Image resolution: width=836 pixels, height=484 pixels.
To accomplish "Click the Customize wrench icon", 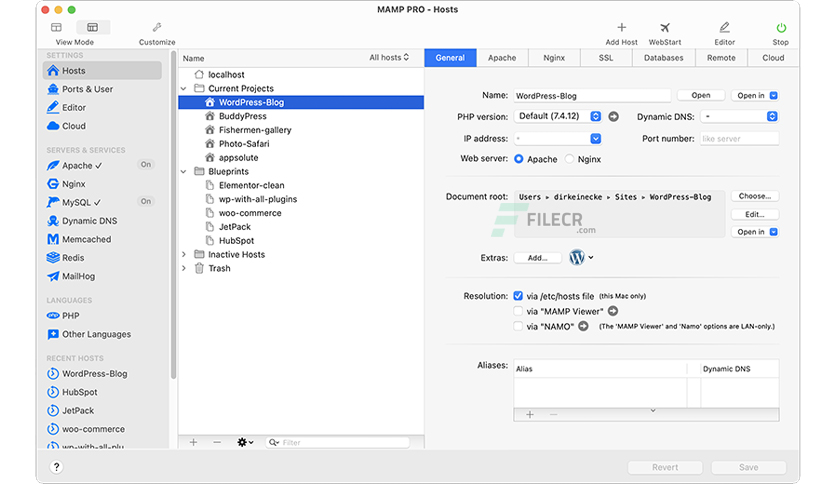I will tap(157, 27).
